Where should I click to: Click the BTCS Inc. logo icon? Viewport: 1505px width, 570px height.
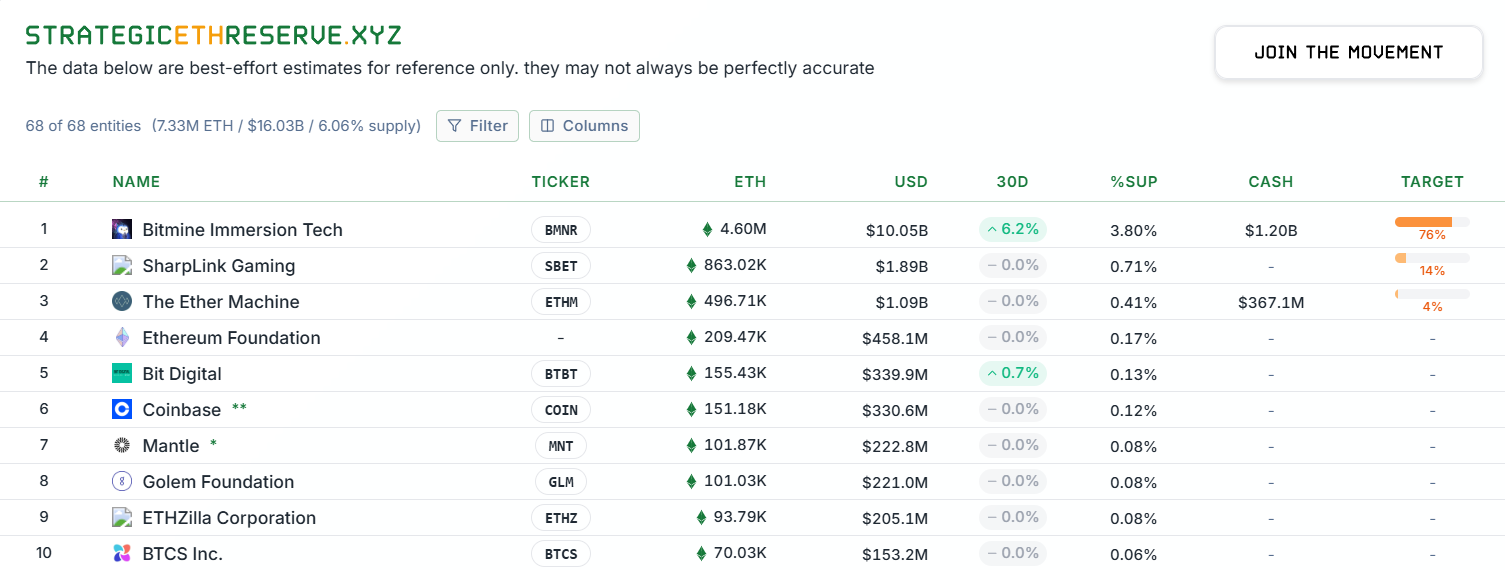coord(122,553)
